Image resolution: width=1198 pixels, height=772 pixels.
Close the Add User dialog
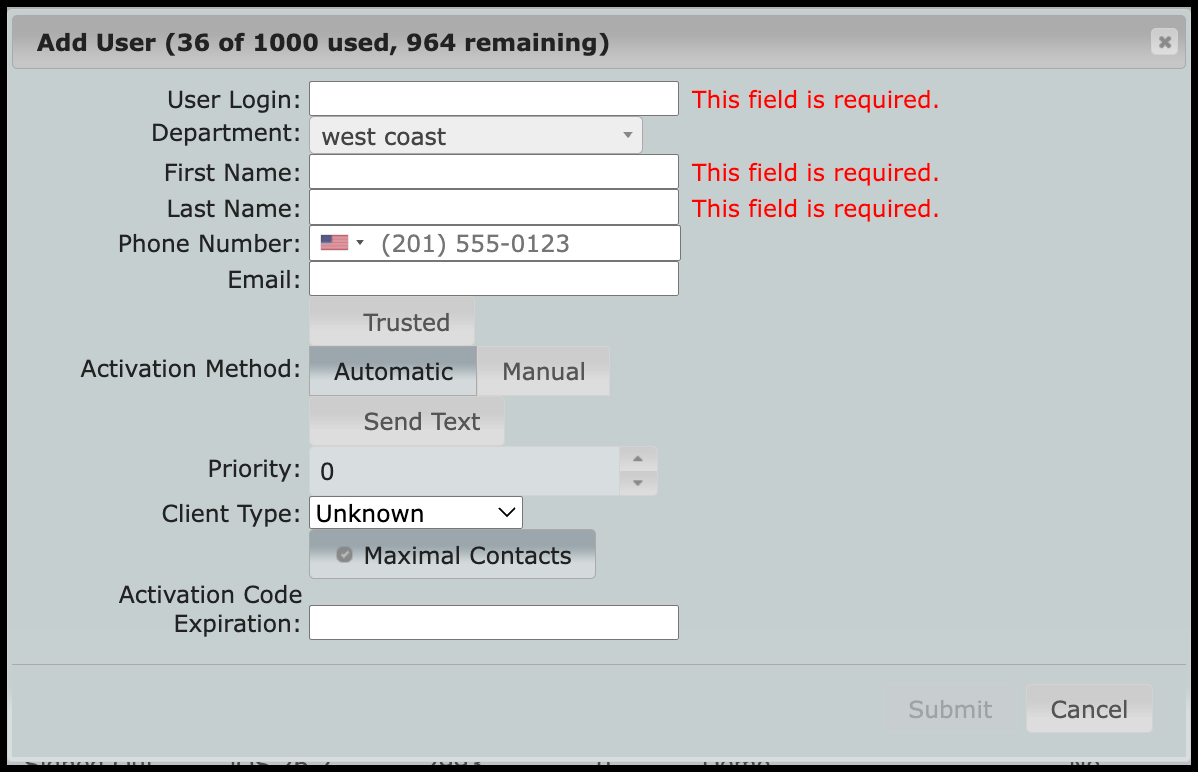1164,42
